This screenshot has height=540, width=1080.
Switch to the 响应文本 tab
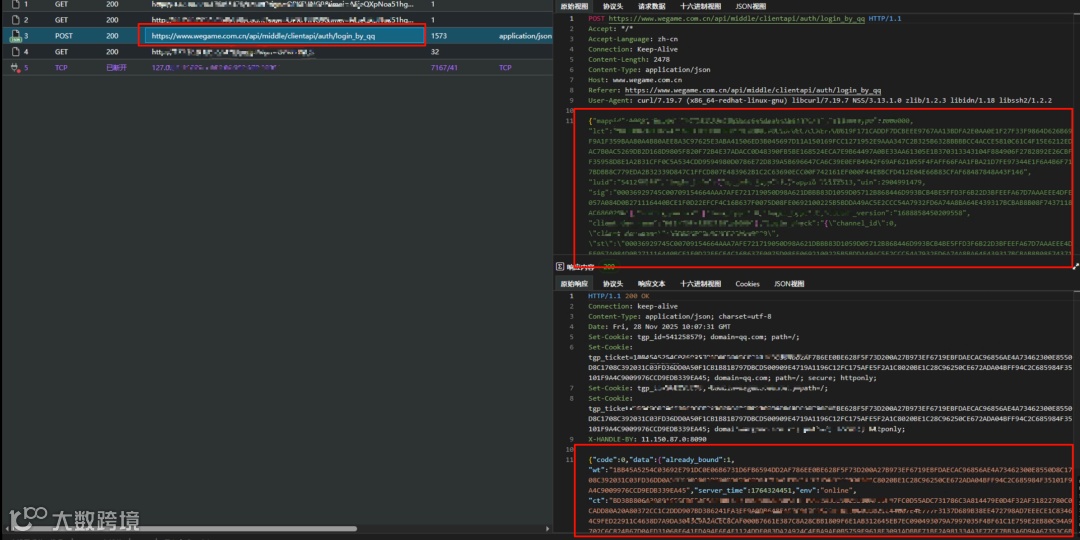(x=652, y=284)
